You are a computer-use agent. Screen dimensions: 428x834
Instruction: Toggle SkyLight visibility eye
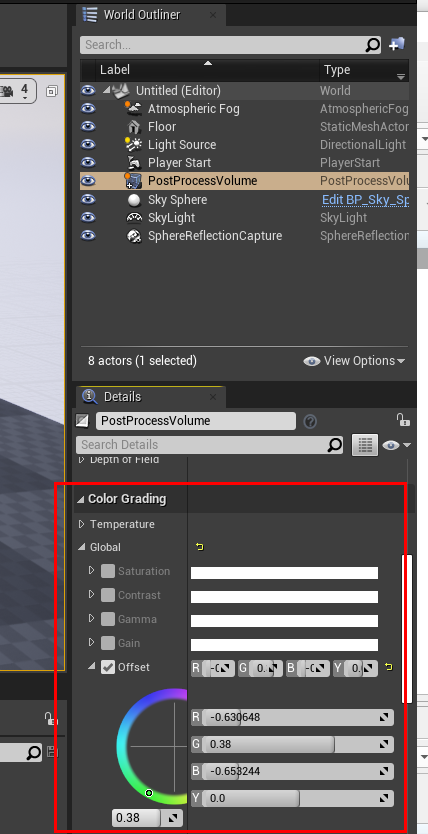(x=88, y=218)
